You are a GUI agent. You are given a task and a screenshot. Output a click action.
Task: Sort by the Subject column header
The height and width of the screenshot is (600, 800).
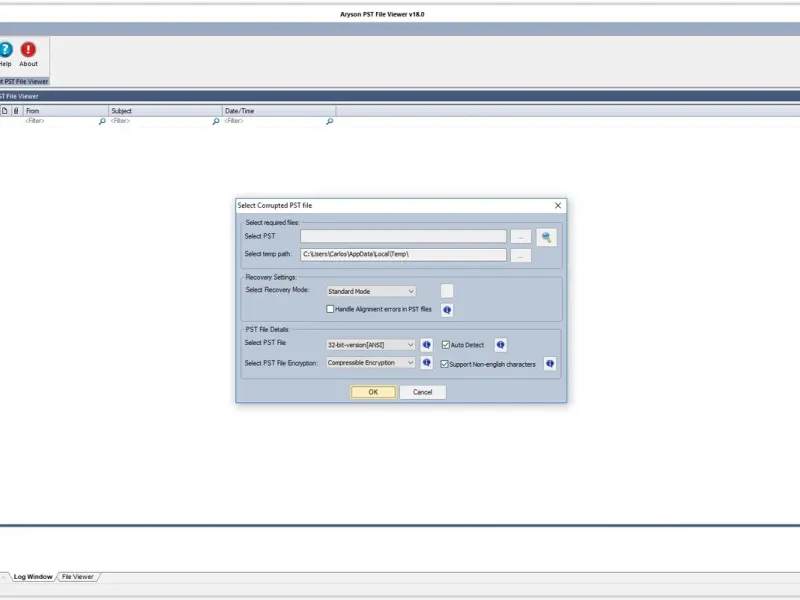pyautogui.click(x=165, y=111)
